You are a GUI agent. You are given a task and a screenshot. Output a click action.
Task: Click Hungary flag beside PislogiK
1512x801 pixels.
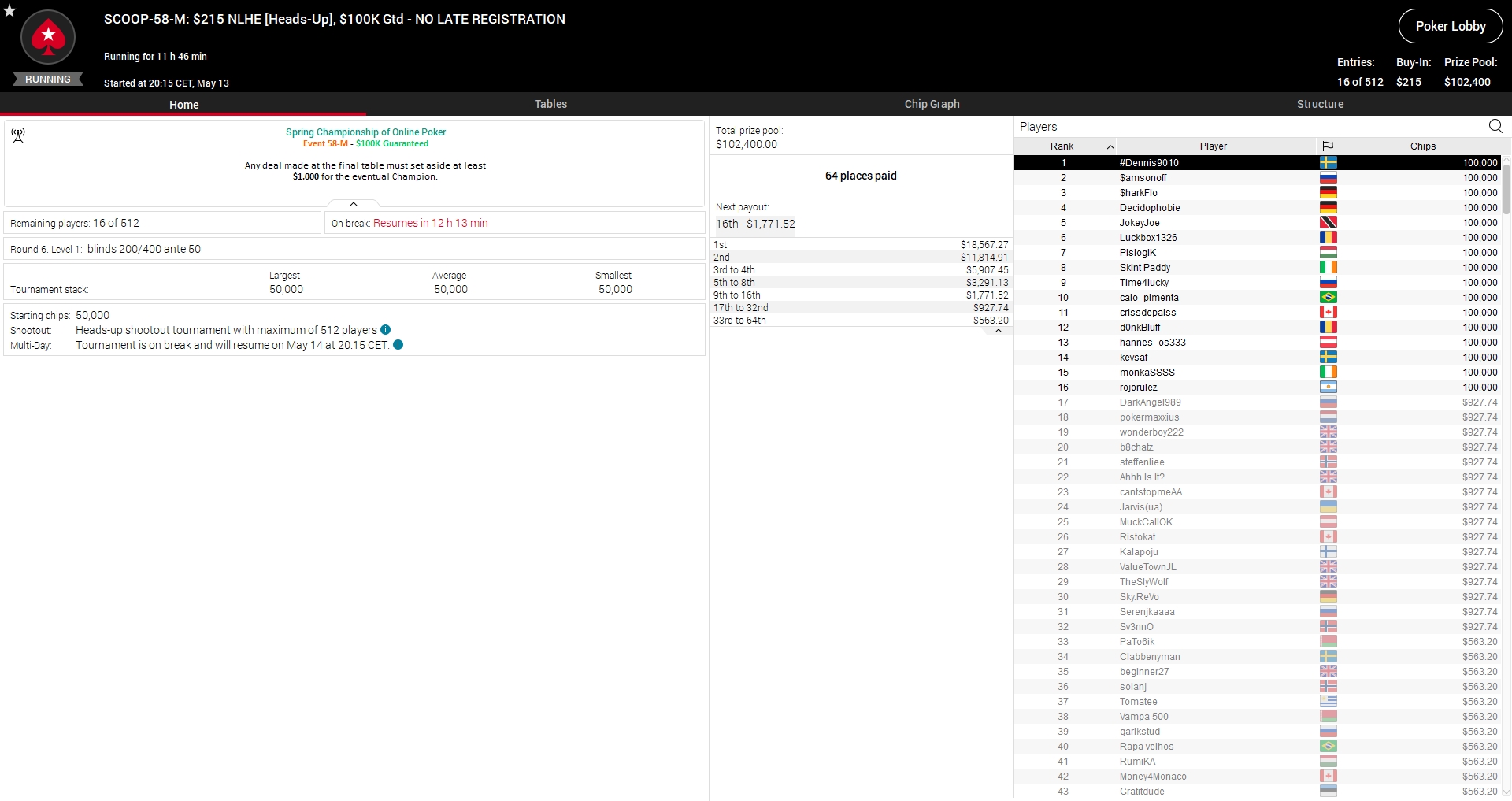pyautogui.click(x=1329, y=253)
